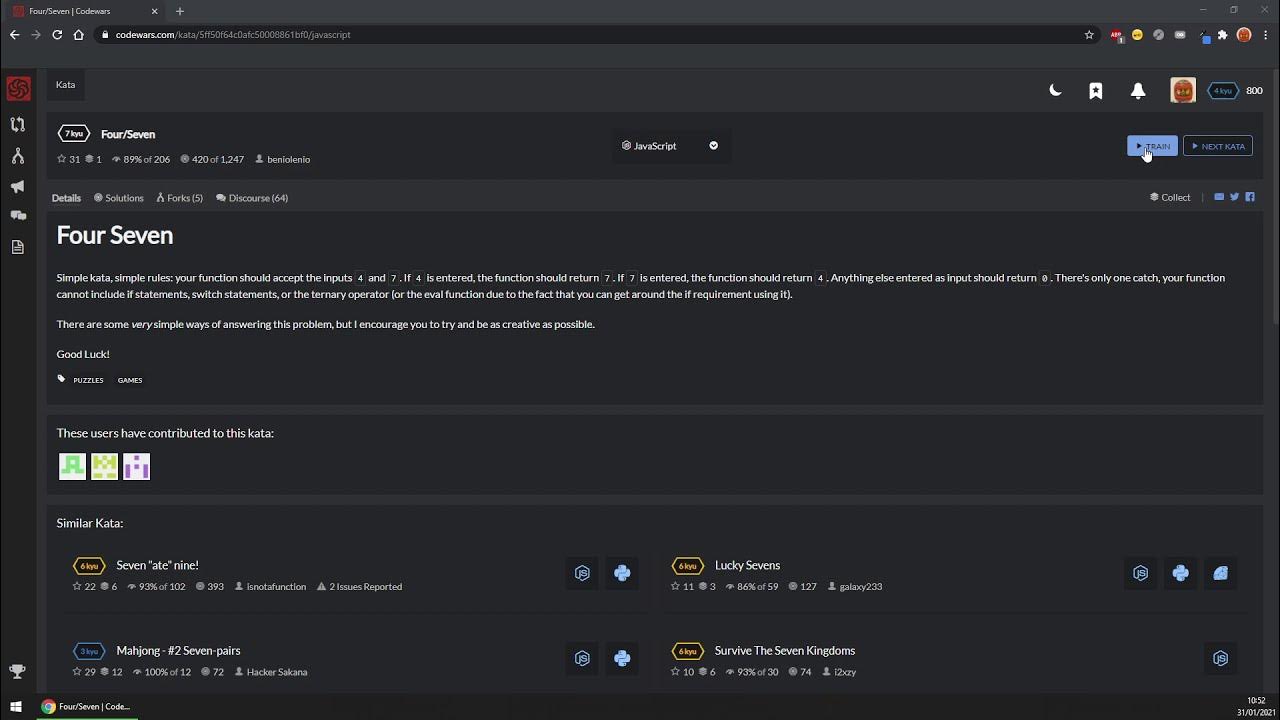Share this kata on Facebook
The width and height of the screenshot is (1280, 720).
pos(1250,197)
